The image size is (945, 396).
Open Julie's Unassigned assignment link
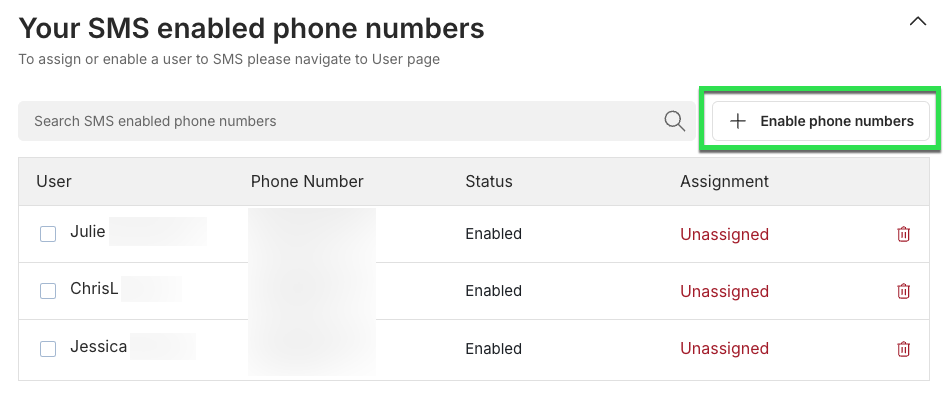coord(724,234)
